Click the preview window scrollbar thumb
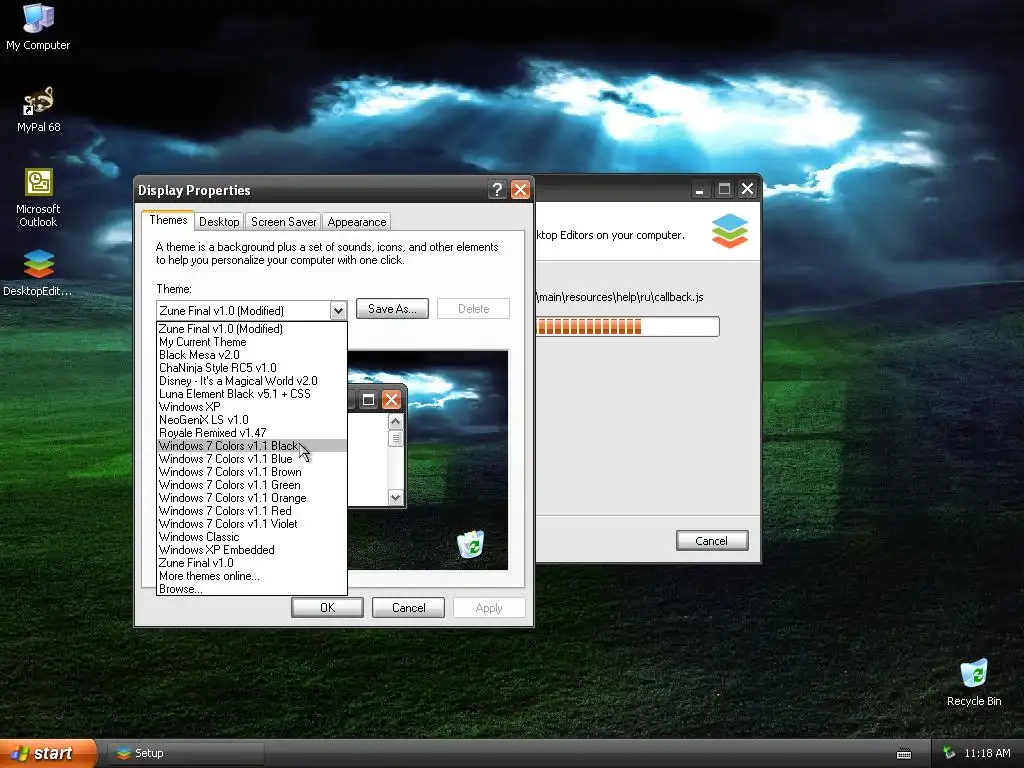 [395, 438]
